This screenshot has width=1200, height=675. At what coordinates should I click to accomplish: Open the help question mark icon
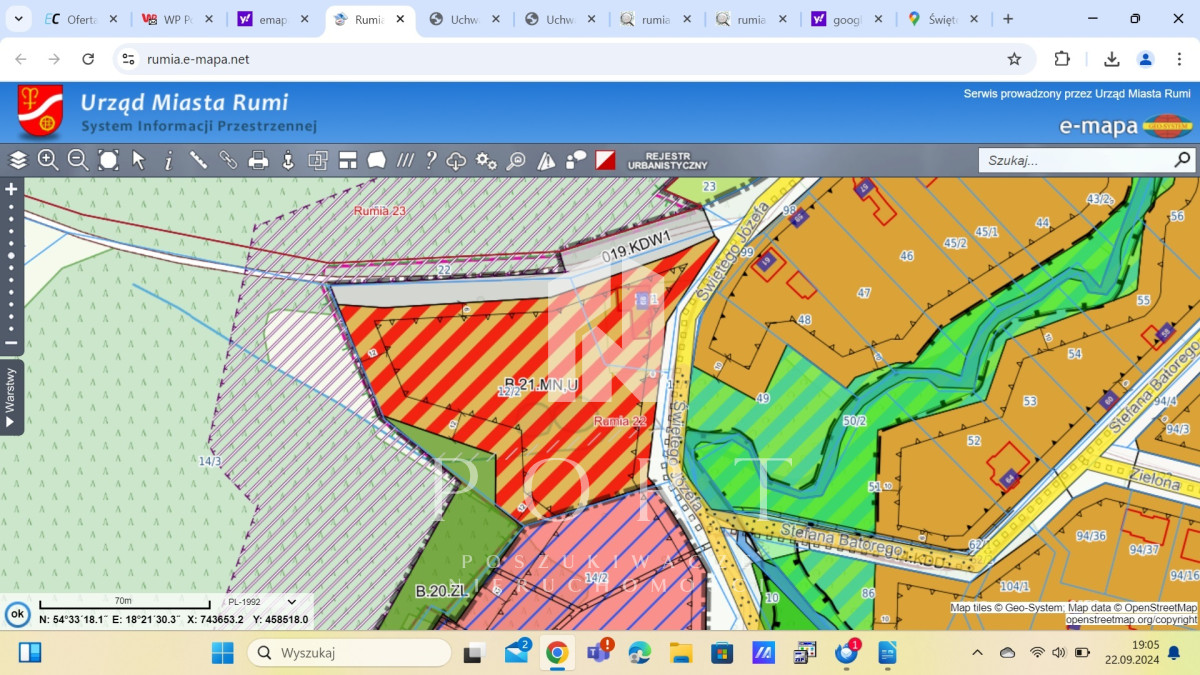431,160
